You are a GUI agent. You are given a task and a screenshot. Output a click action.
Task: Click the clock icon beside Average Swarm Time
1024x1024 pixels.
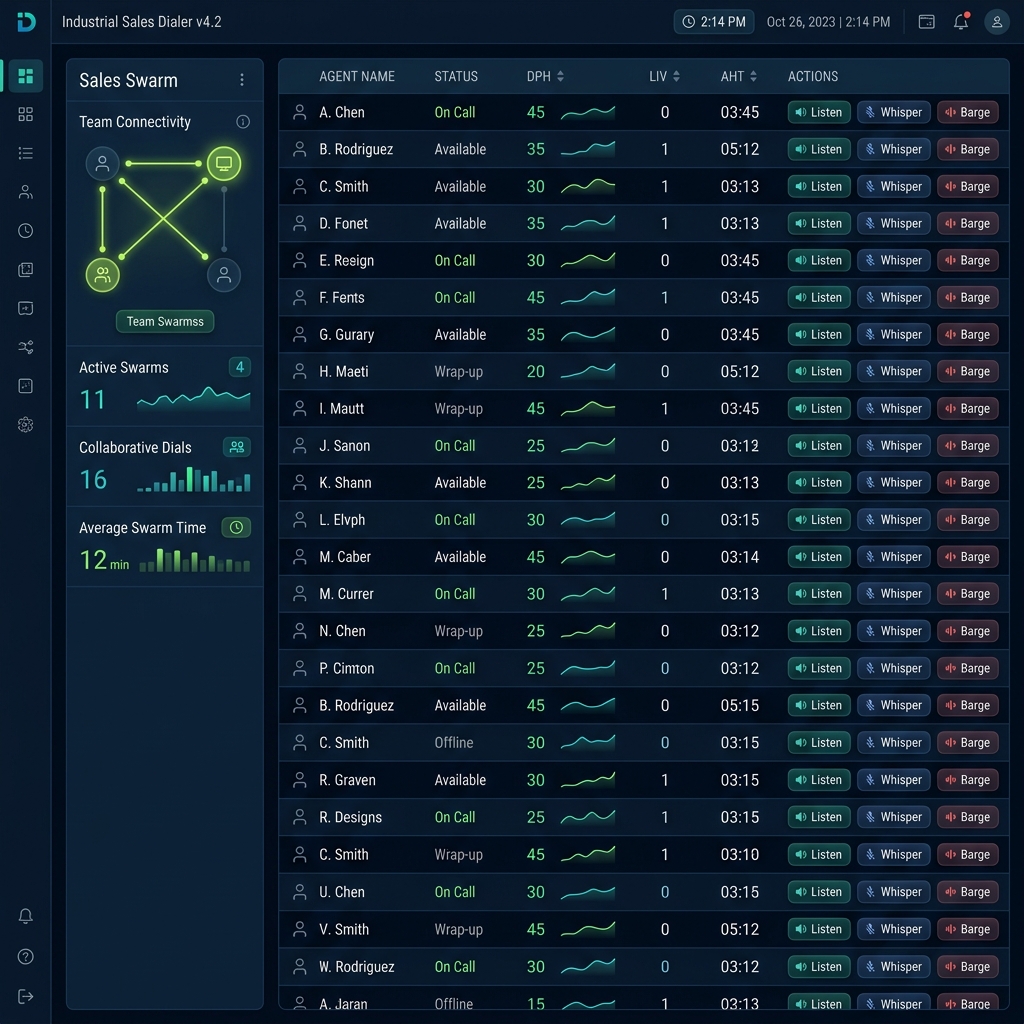point(236,527)
